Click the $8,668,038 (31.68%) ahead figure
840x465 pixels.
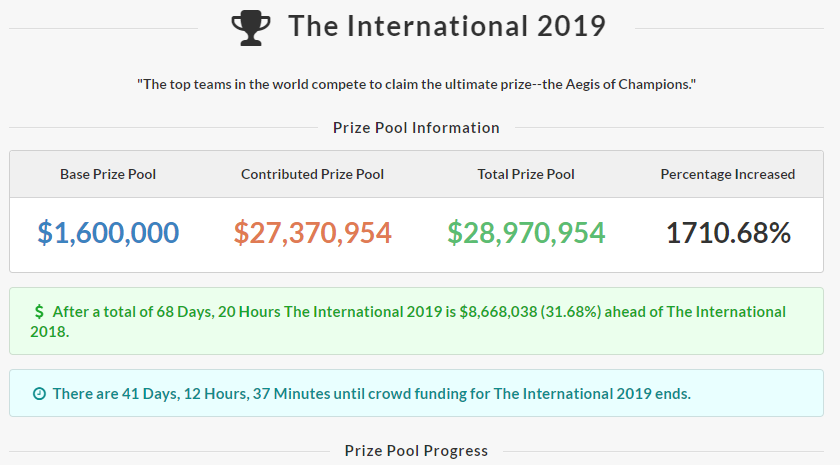(530, 312)
